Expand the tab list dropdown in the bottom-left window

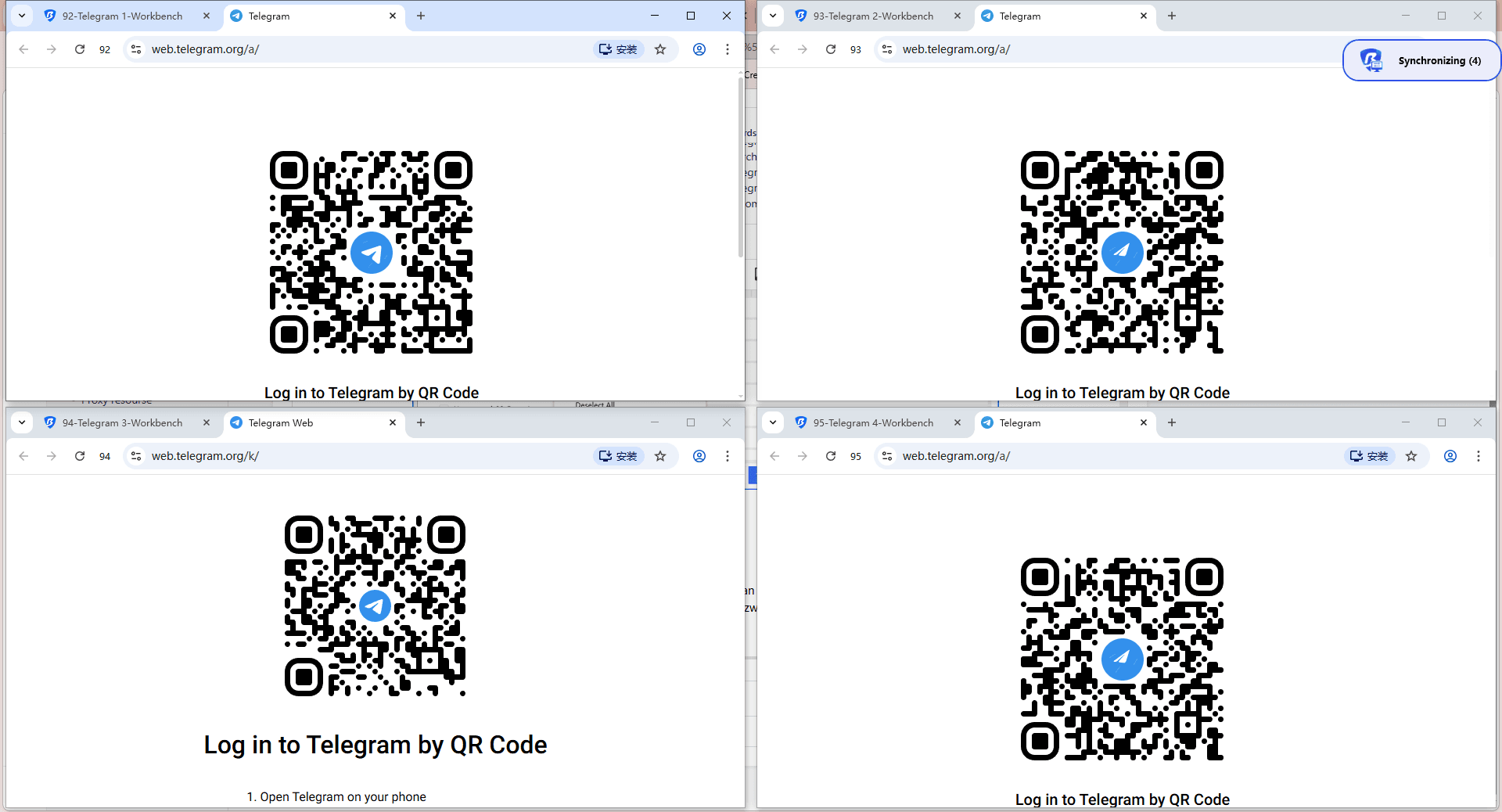(x=21, y=422)
